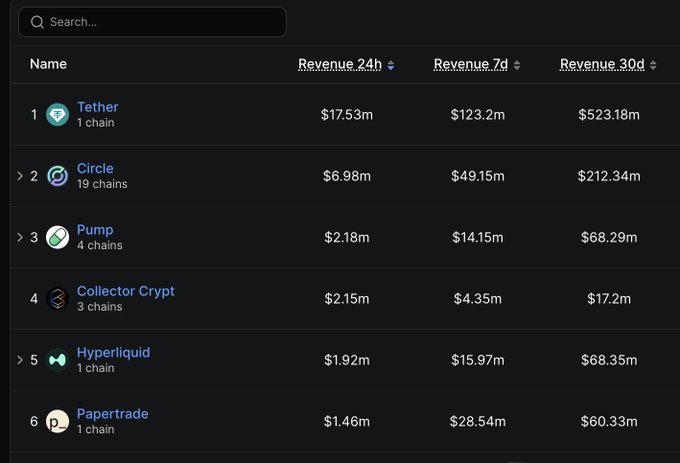Click the Revenue 30d column header
The image size is (680, 463).
click(602, 64)
